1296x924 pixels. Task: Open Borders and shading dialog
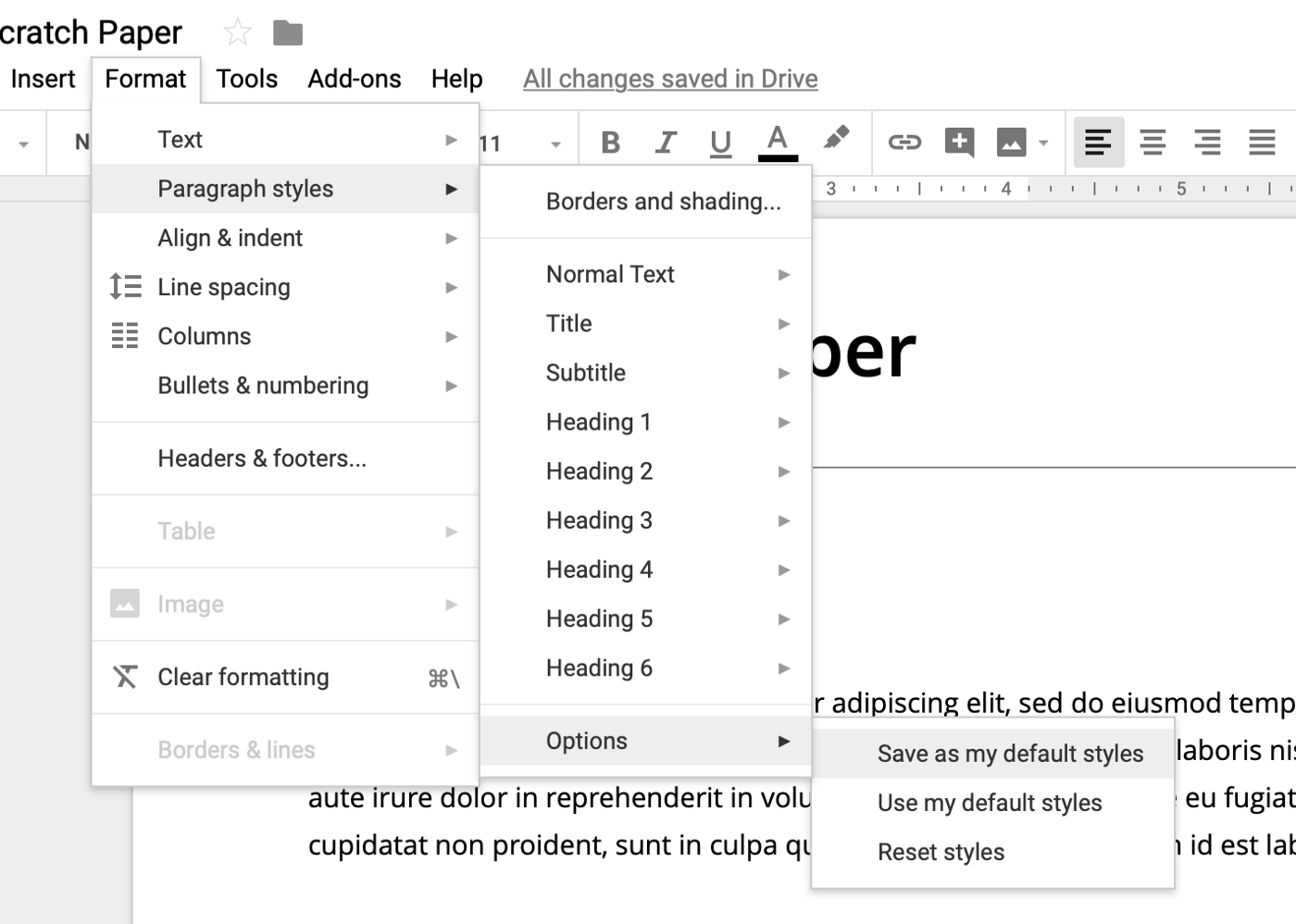click(x=663, y=202)
